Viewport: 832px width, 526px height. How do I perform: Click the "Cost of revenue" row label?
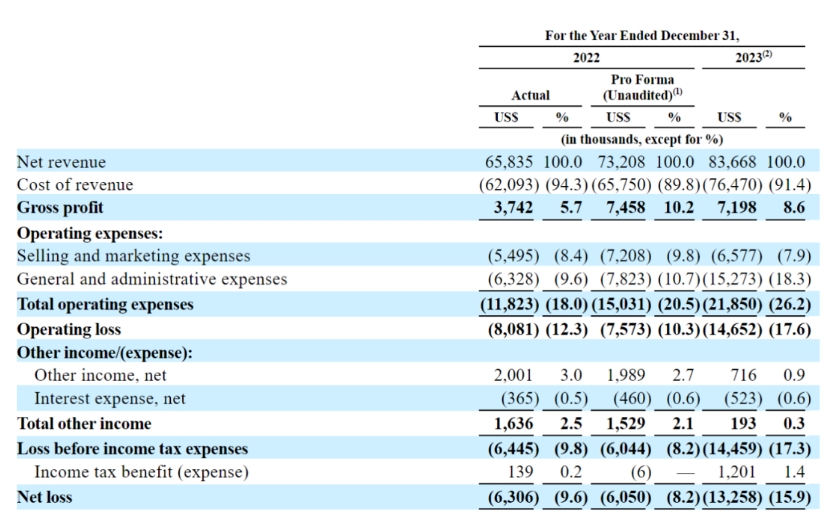75,185
